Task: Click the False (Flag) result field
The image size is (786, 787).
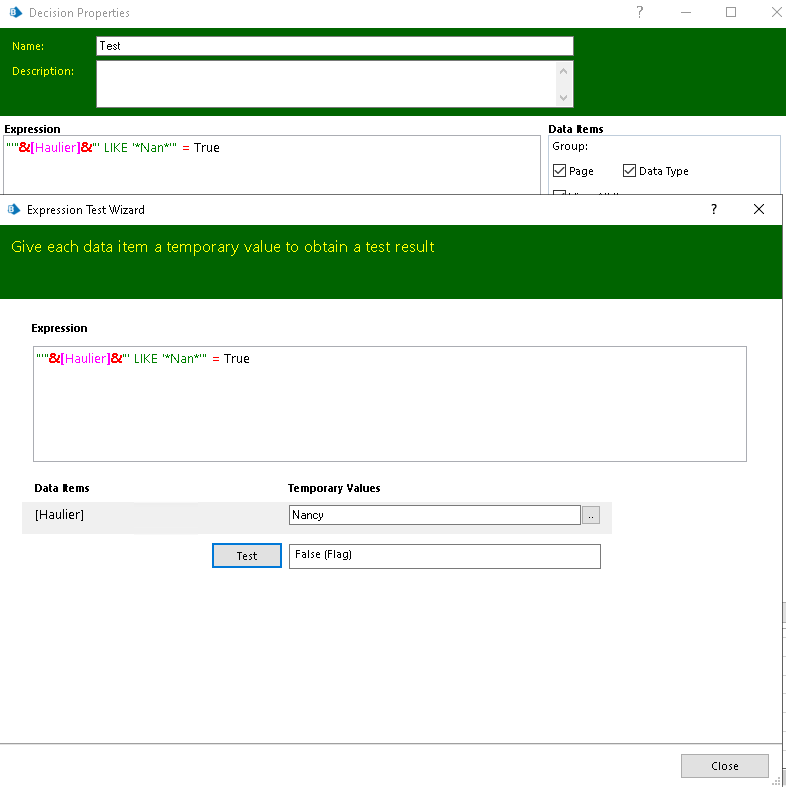Action: 444,556
